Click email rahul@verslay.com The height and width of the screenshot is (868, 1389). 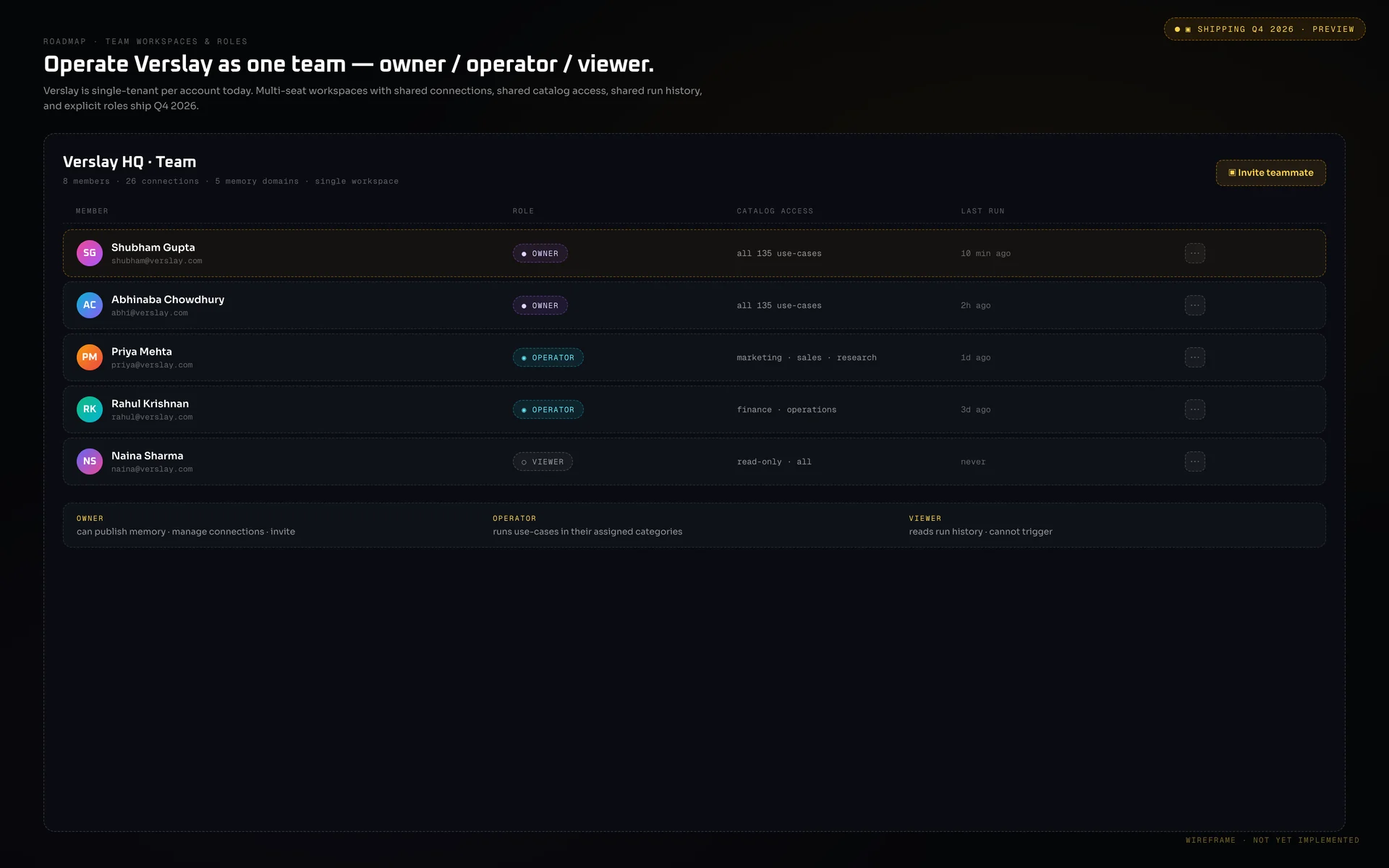tap(152, 417)
